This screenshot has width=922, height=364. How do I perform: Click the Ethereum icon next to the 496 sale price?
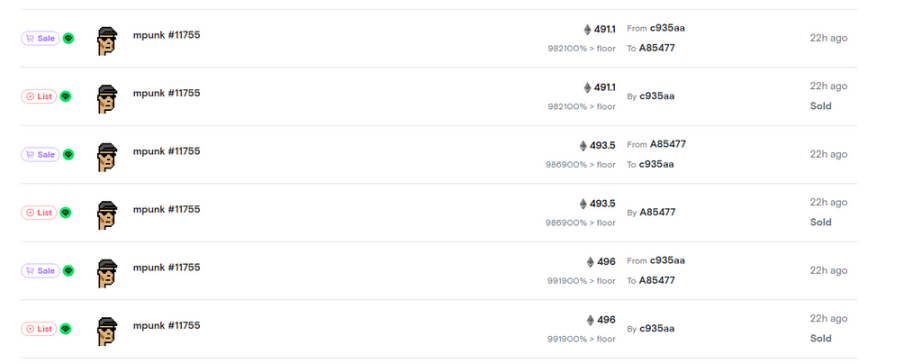[x=590, y=262]
